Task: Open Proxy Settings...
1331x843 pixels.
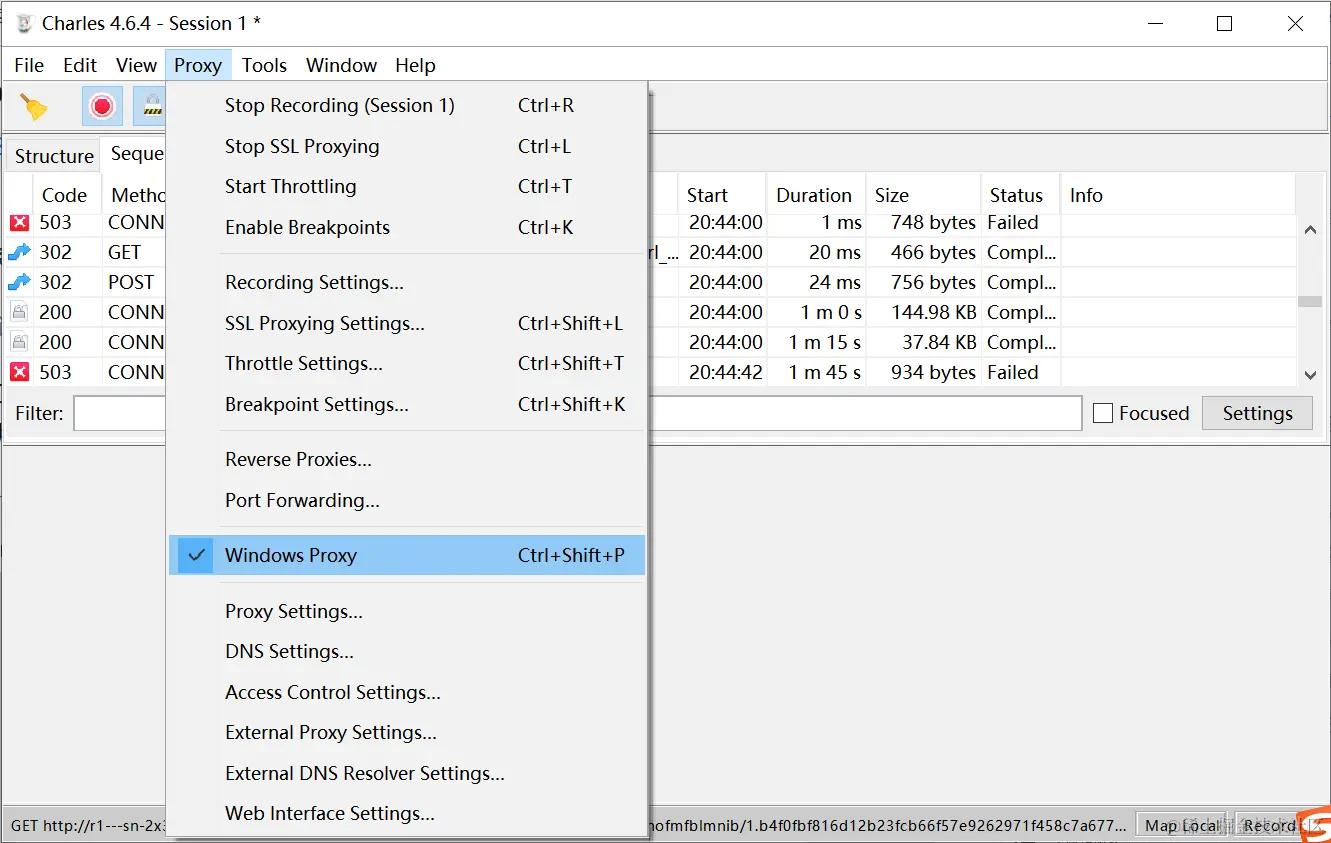Action: pyautogui.click(x=407, y=611)
